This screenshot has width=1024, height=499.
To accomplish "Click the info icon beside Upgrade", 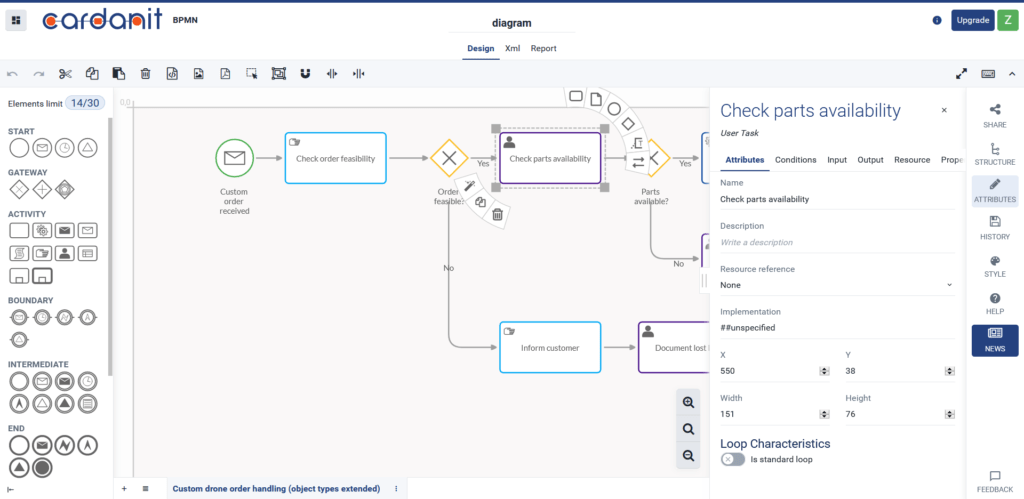I will [x=937, y=20].
